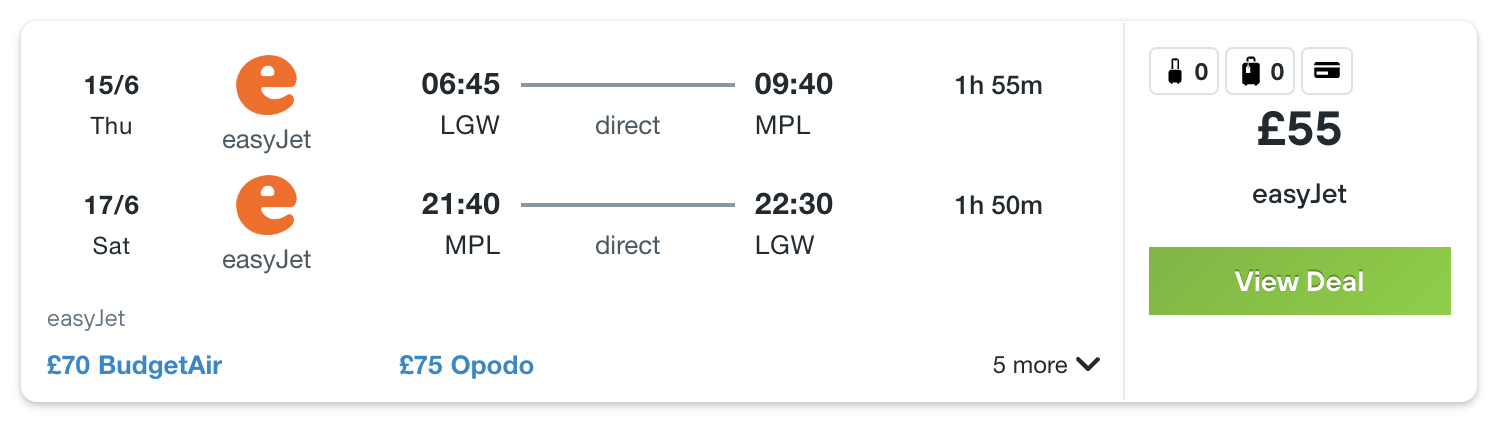The width and height of the screenshot is (1494, 424).
Task: Select the return 21:40 departure time
Action: [x=461, y=205]
